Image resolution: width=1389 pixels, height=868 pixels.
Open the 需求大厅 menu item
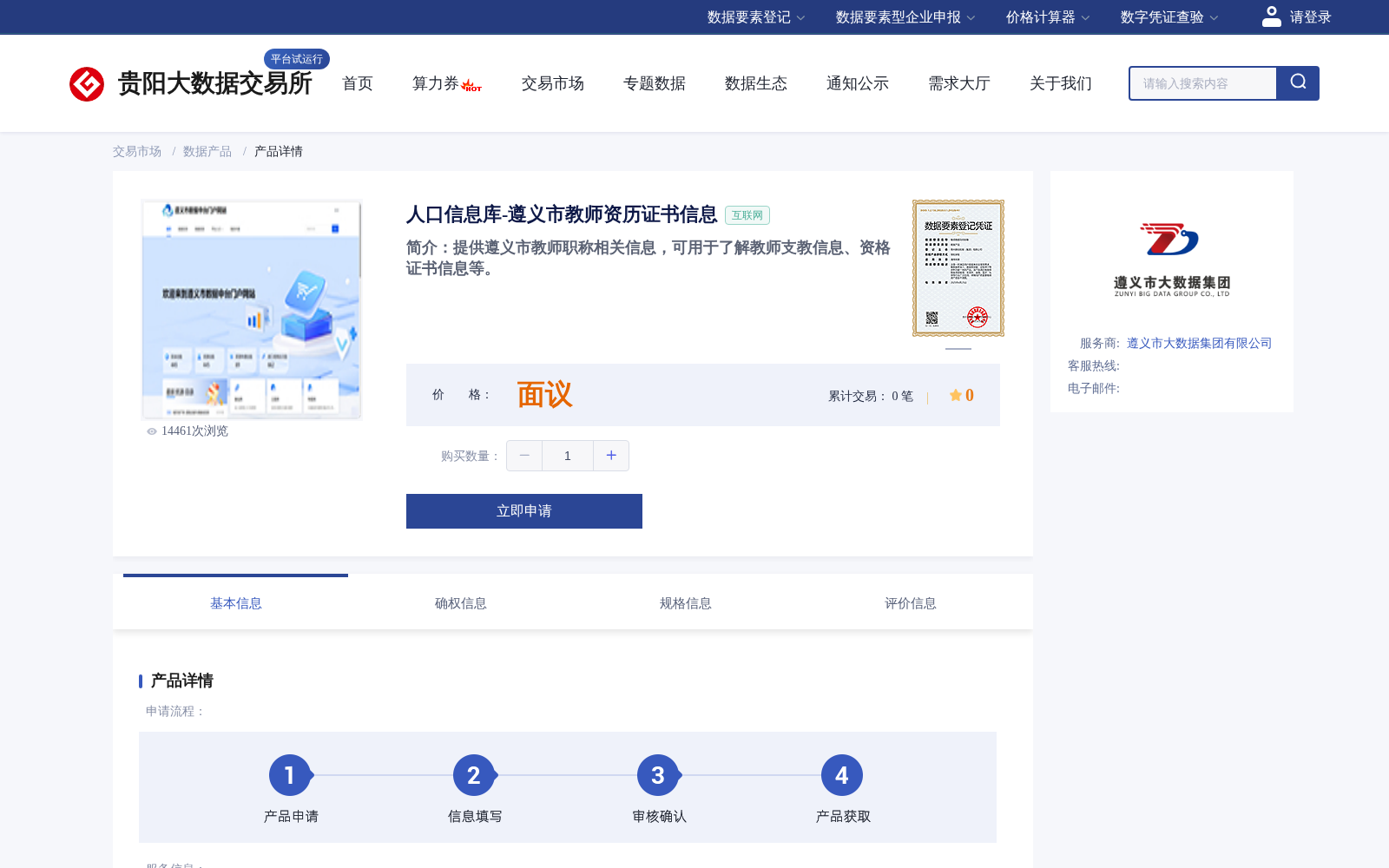(959, 83)
